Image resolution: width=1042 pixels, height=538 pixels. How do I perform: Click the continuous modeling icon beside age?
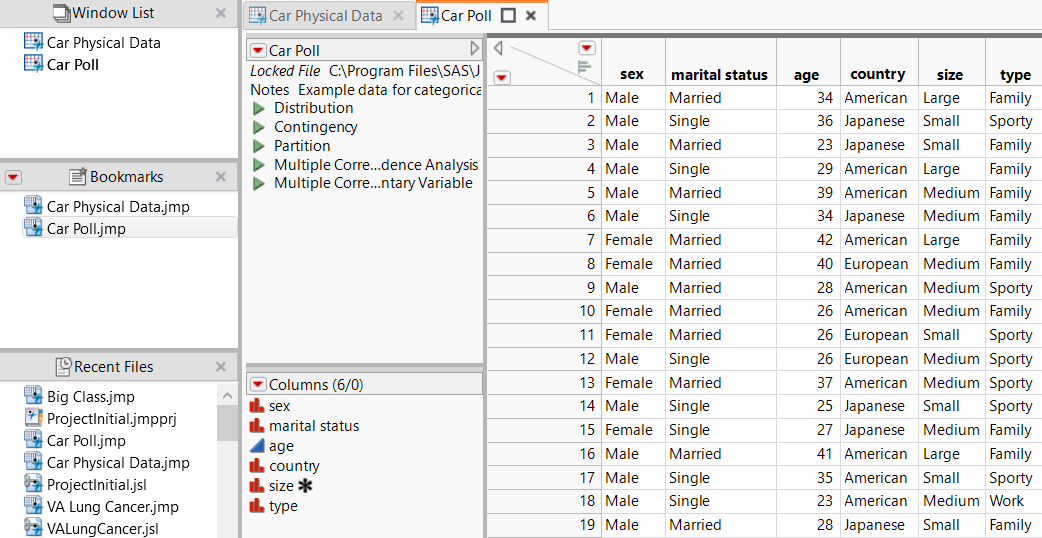click(x=257, y=446)
